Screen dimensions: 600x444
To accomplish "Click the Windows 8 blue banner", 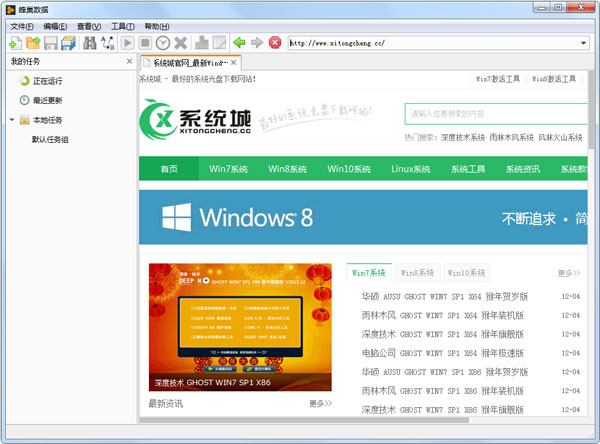I will [363, 217].
